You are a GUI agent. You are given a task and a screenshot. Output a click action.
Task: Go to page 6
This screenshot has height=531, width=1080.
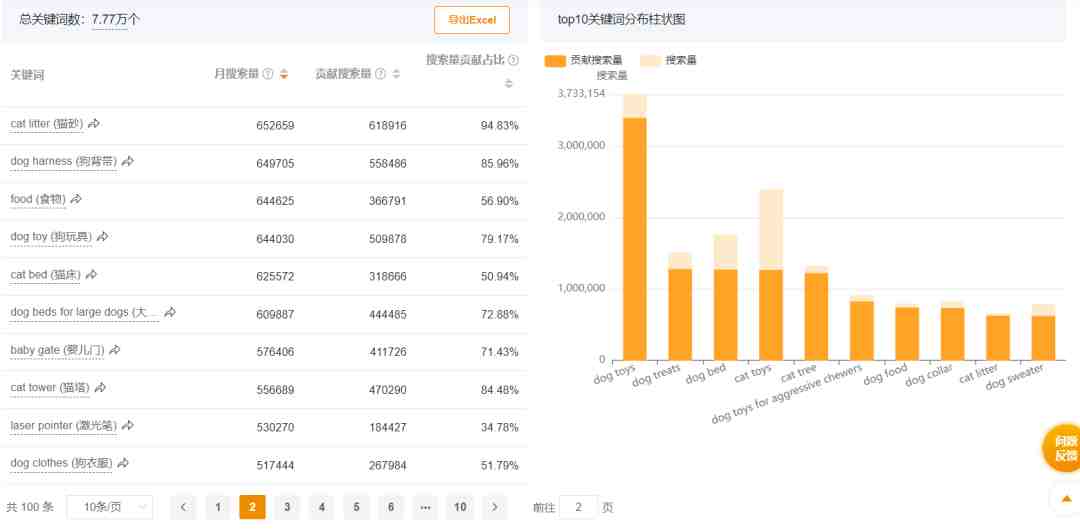[391, 507]
